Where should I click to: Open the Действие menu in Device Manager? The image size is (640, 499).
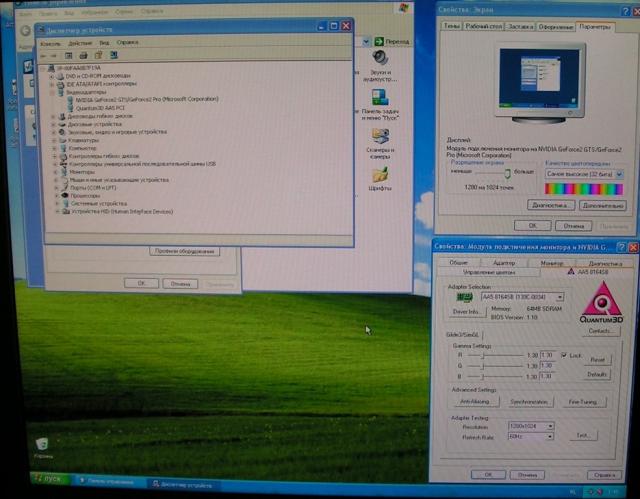(x=80, y=43)
